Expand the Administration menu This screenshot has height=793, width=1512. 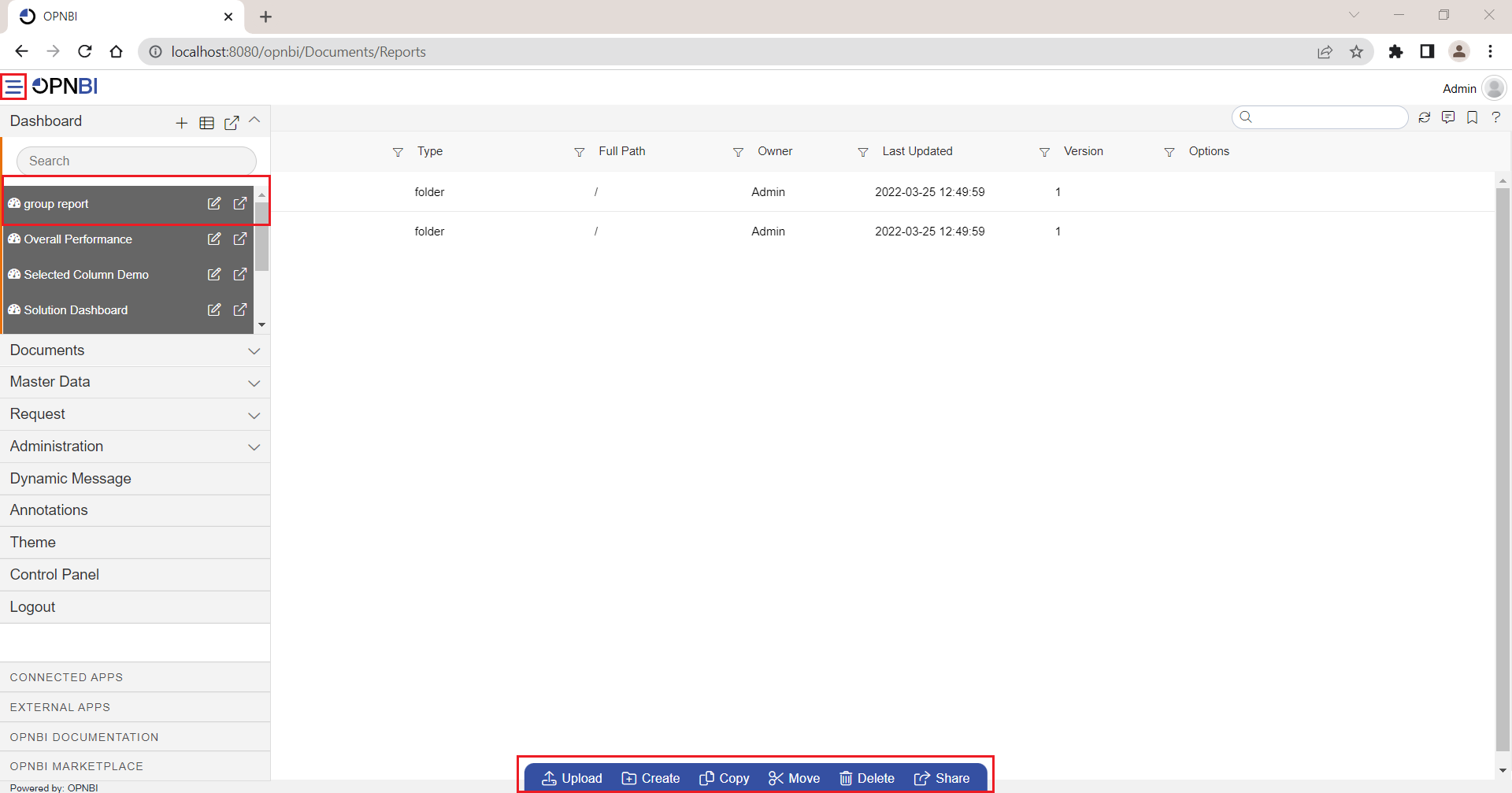135,447
